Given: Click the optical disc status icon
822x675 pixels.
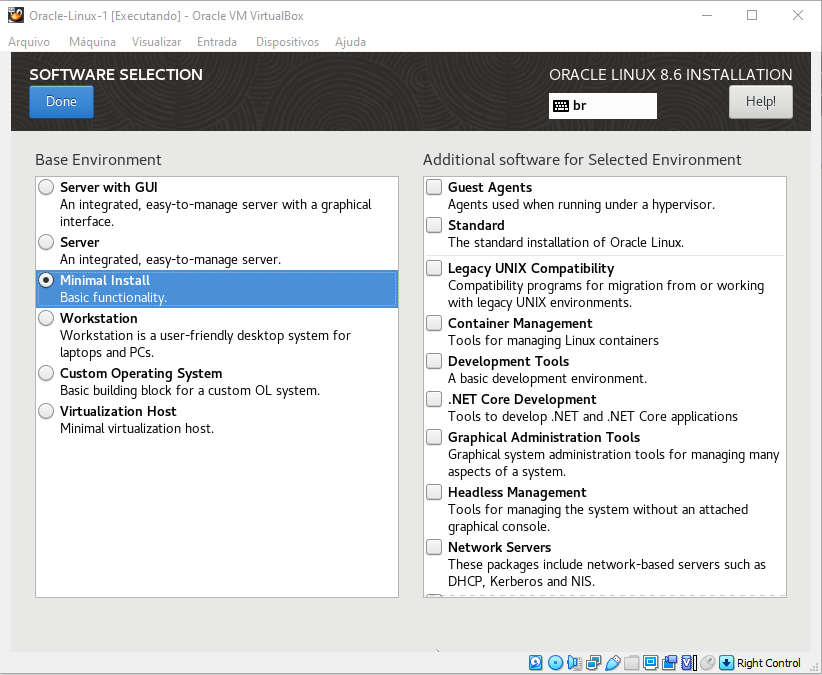Looking at the screenshot, I should [555, 663].
